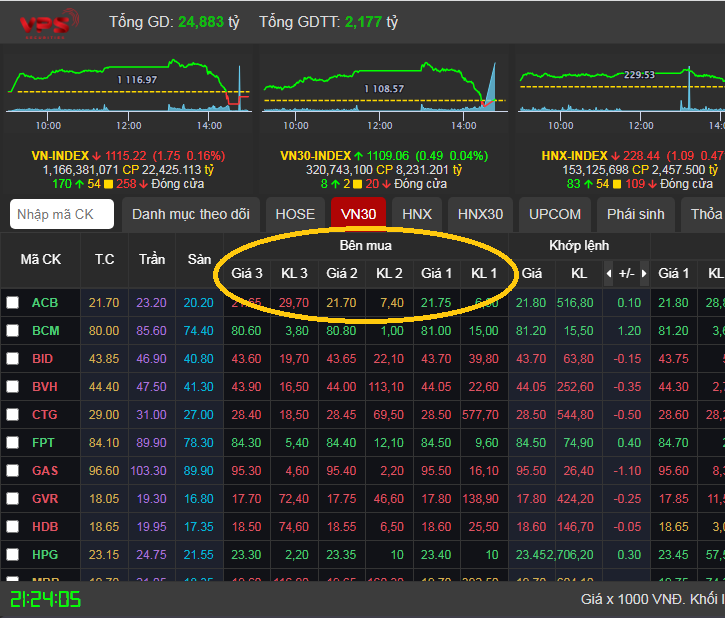The height and width of the screenshot is (618, 725).
Task: Open the Phái sinh tab
Action: [636, 214]
